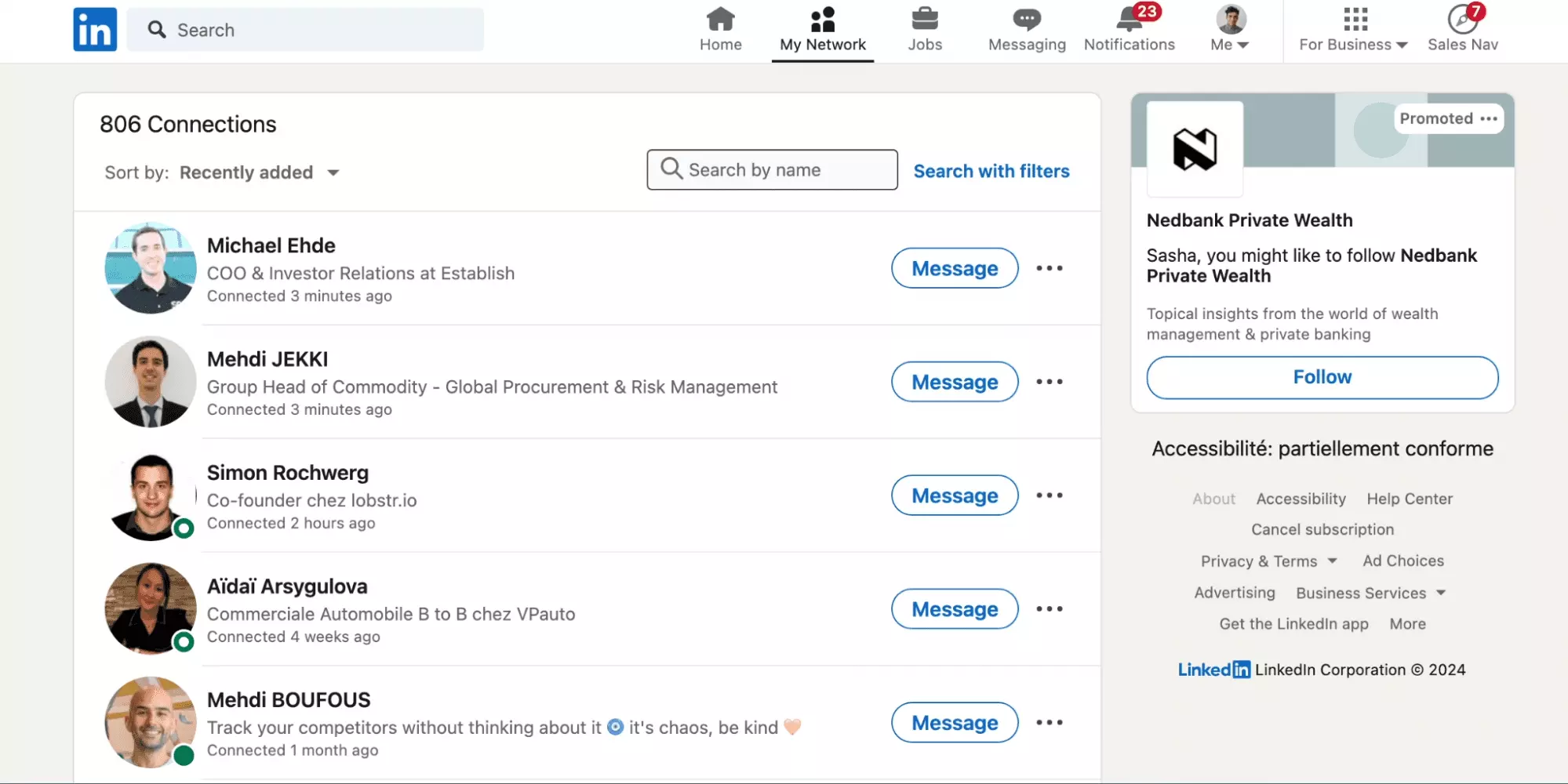Open the For Business grid icon
The image size is (1568, 784).
[x=1353, y=17]
